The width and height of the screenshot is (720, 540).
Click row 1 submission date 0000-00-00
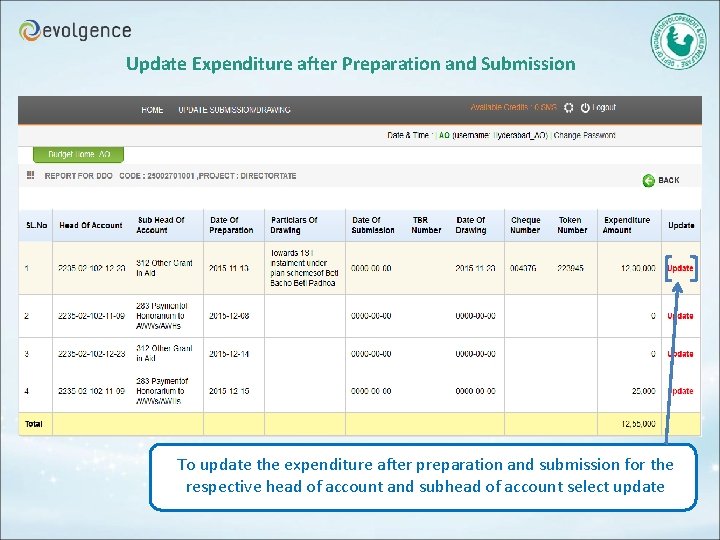[371, 268]
